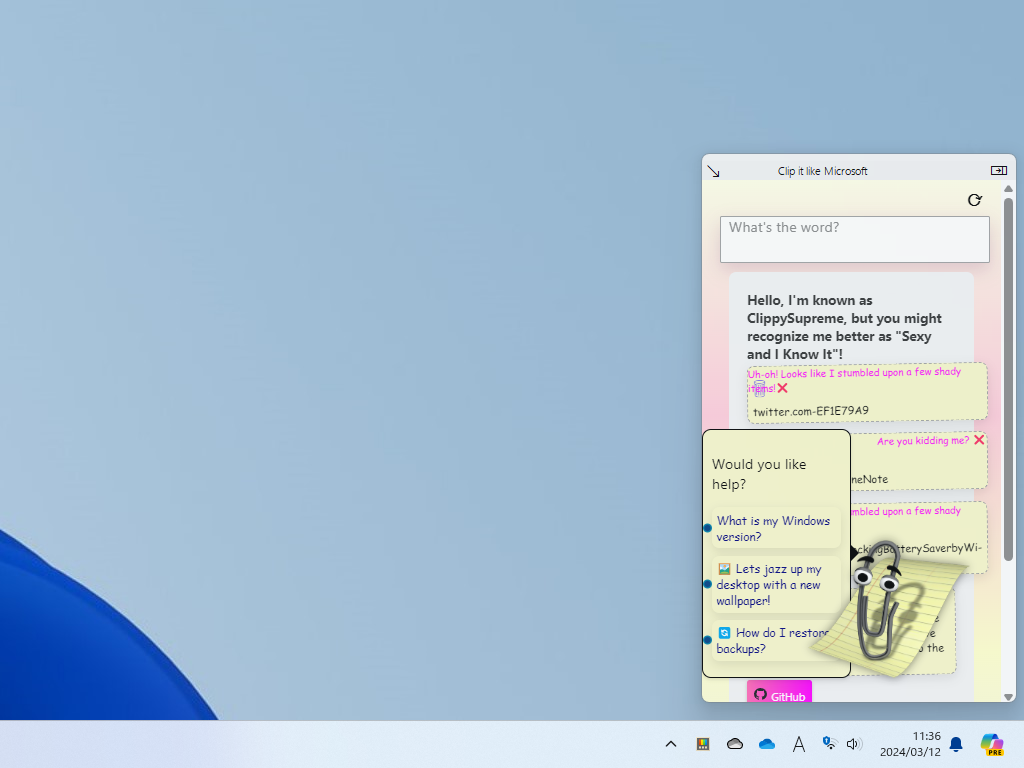Click the input language 'A' tray icon
The image size is (1024, 768).
[x=798, y=744]
